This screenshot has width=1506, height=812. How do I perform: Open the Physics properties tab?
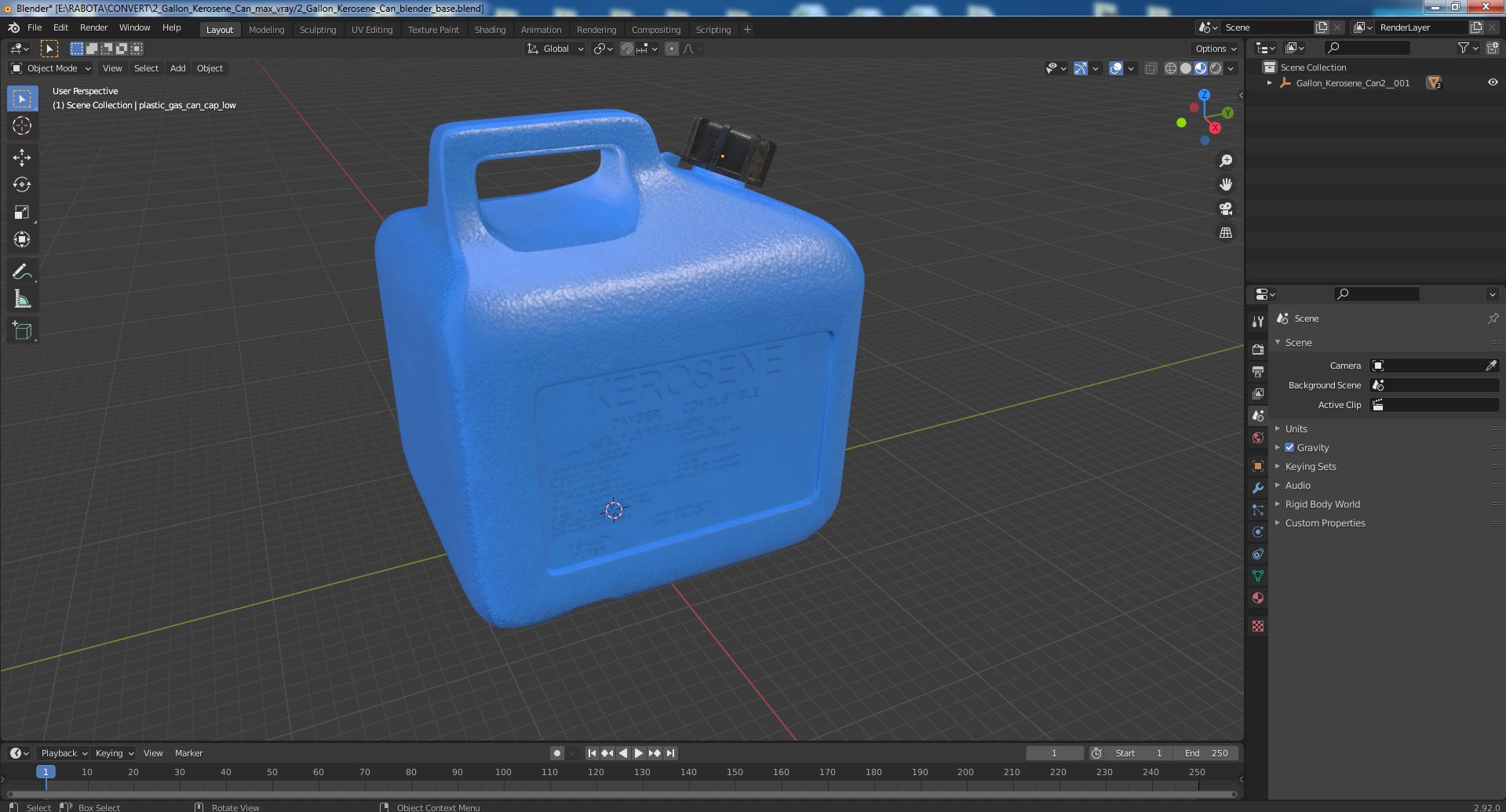[1258, 532]
